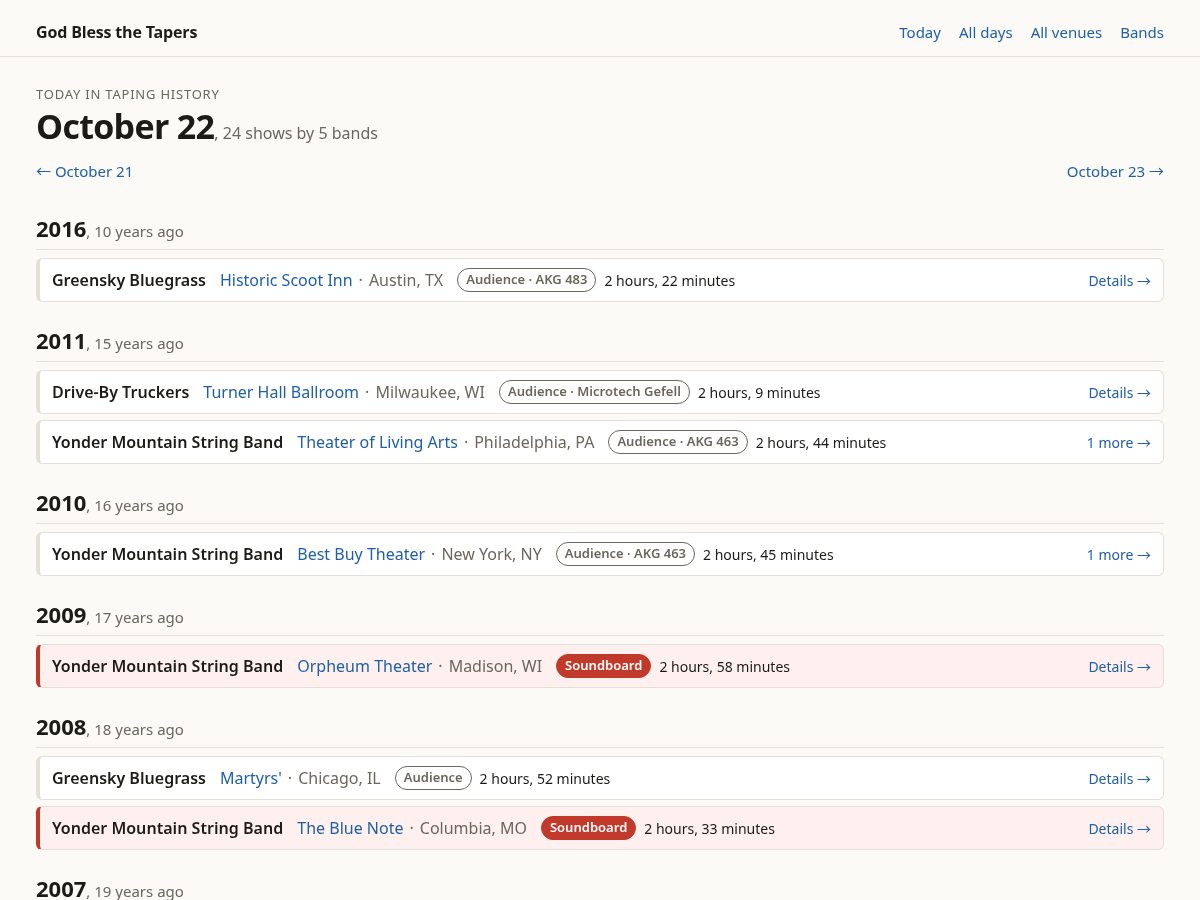This screenshot has height=900, width=1200.
Task: Click the Soundboard badge on The Blue Note row
Action: pos(588,828)
